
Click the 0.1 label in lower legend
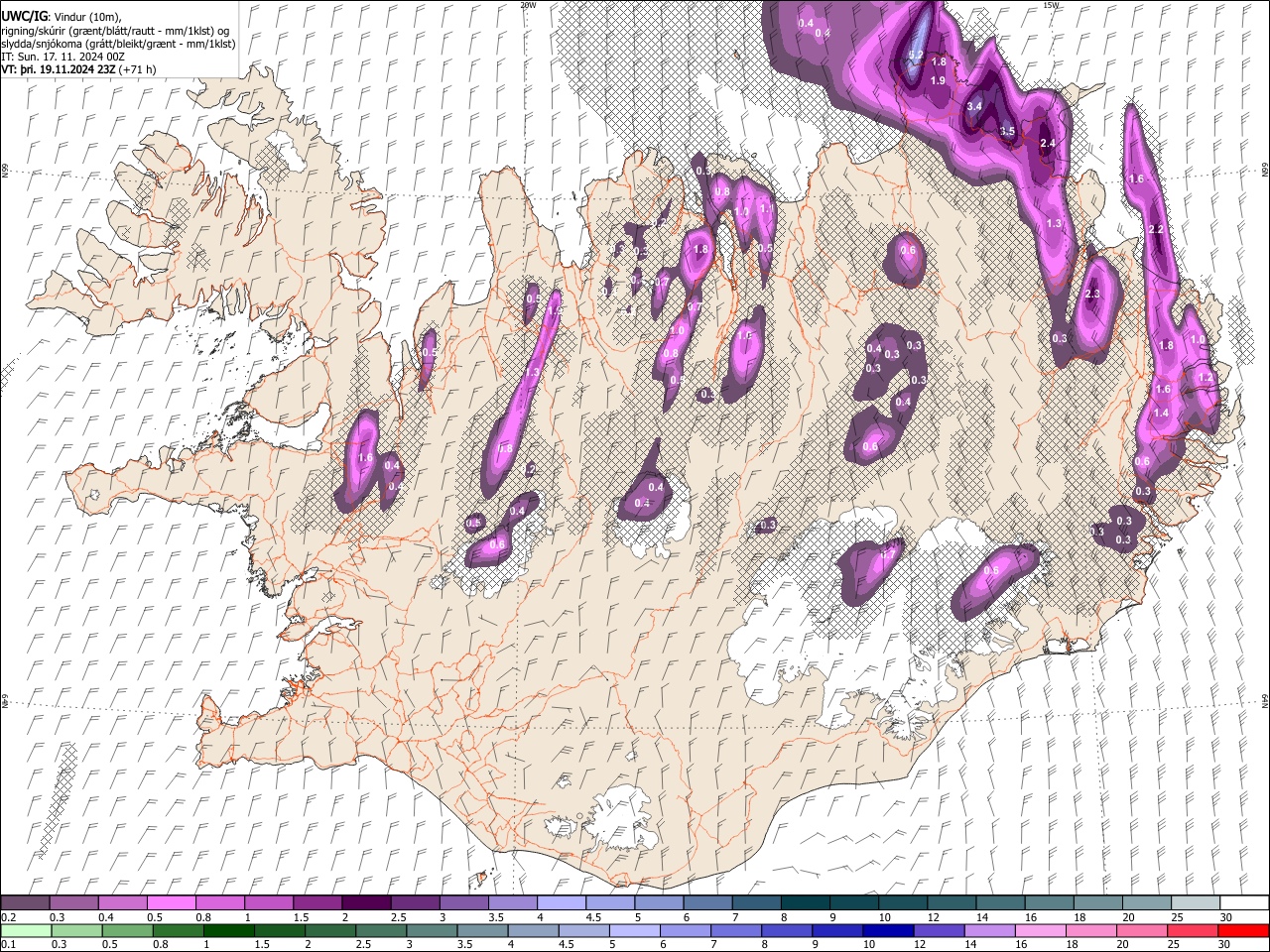(x=9, y=944)
